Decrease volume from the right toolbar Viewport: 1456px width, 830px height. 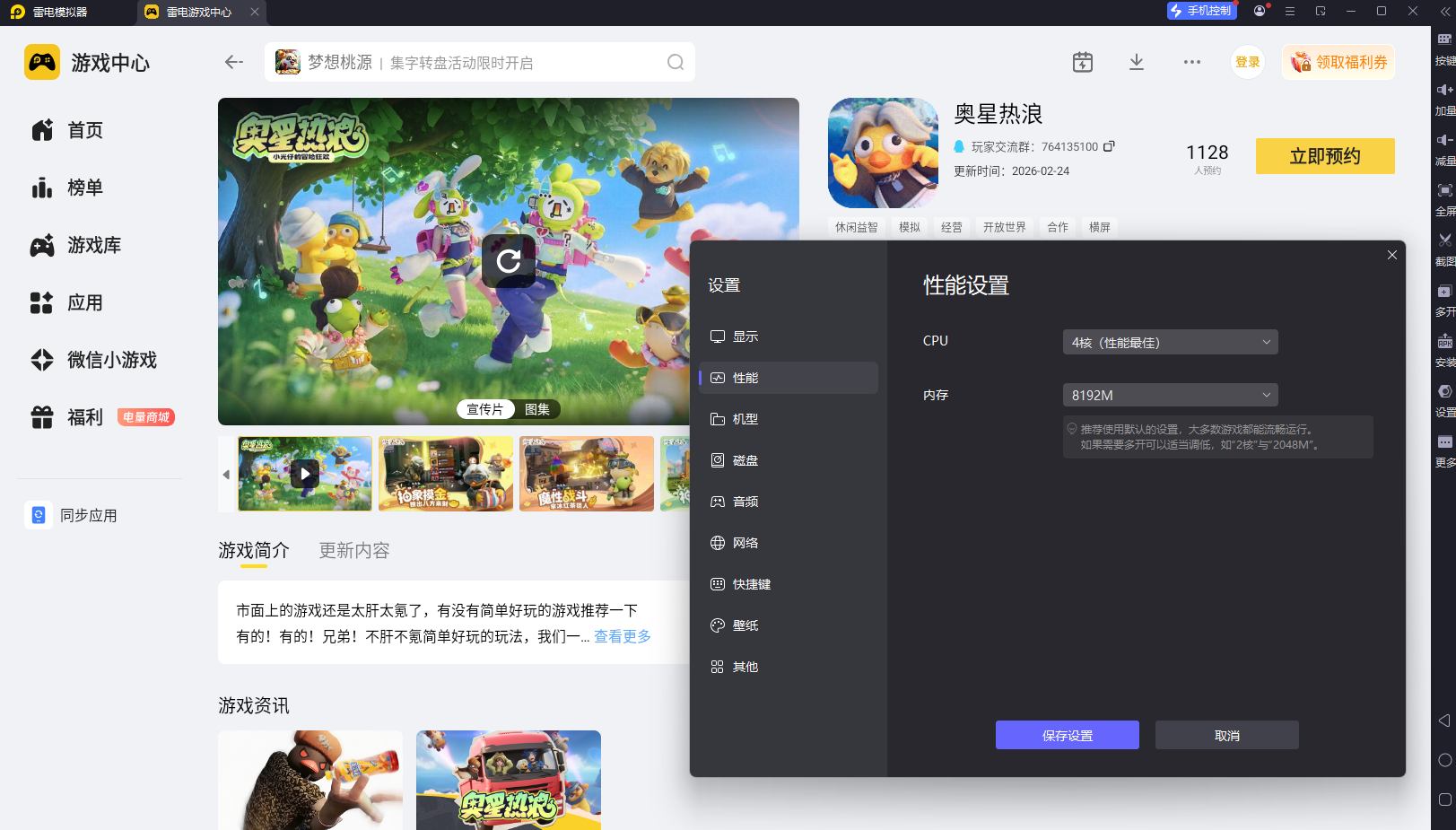[x=1444, y=149]
